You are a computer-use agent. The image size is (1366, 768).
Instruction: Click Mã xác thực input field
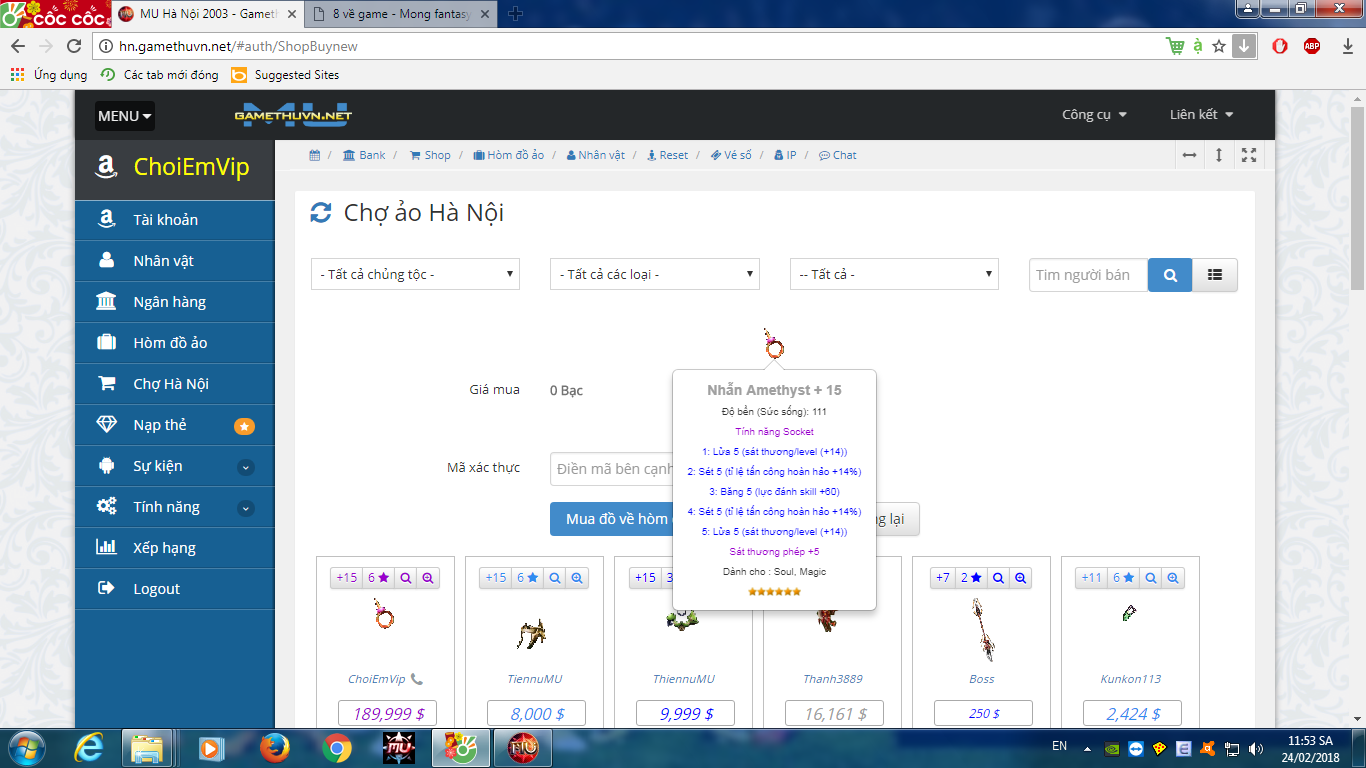pos(611,469)
